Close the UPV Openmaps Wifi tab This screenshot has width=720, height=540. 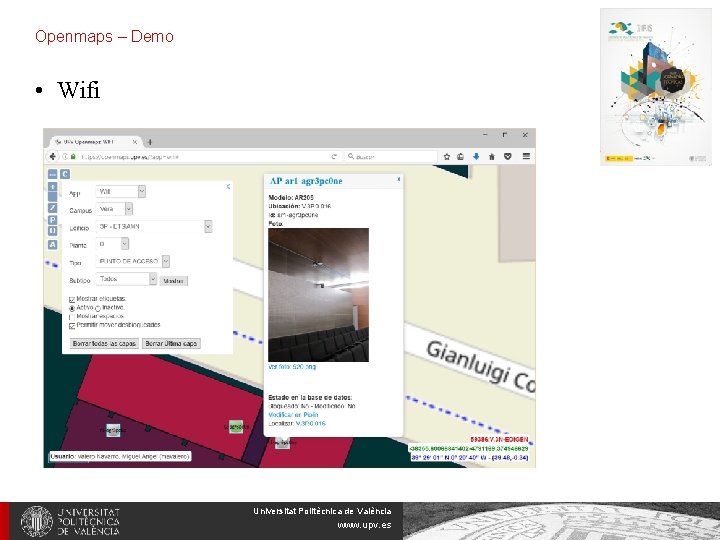[135, 142]
